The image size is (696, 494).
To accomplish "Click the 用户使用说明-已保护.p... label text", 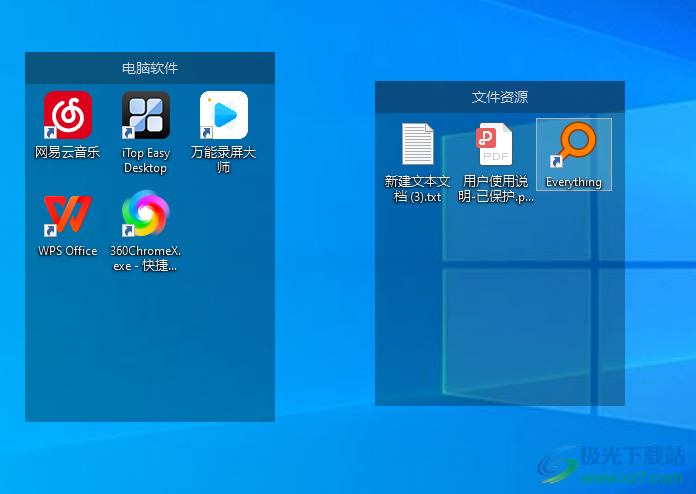I will click(496, 189).
